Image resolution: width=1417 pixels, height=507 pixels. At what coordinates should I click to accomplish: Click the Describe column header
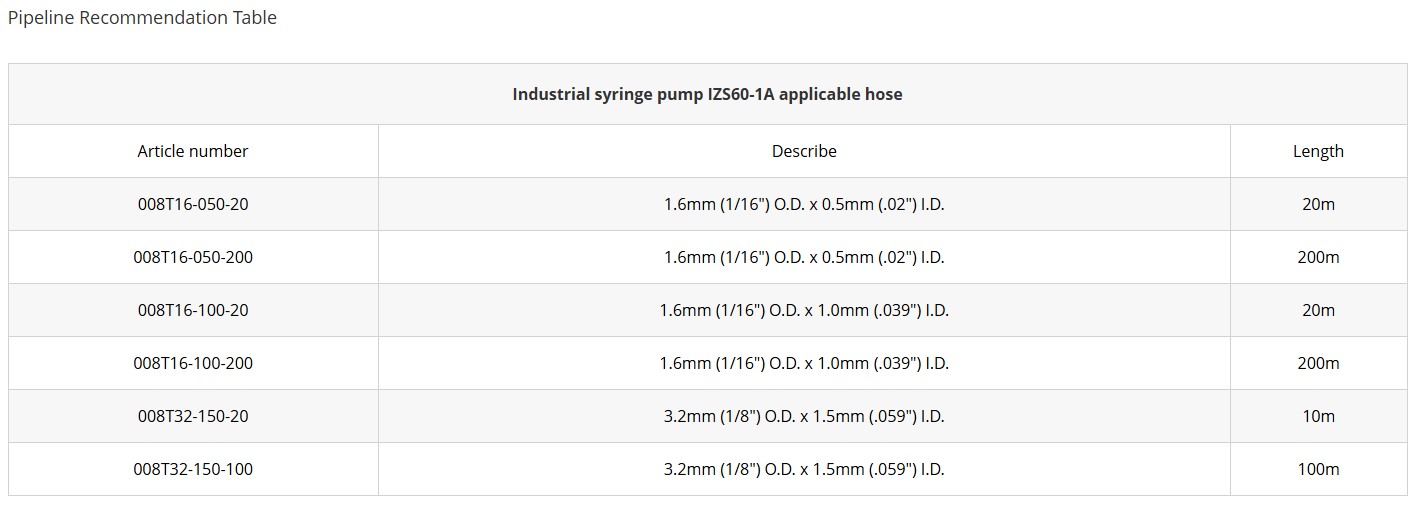(804, 151)
